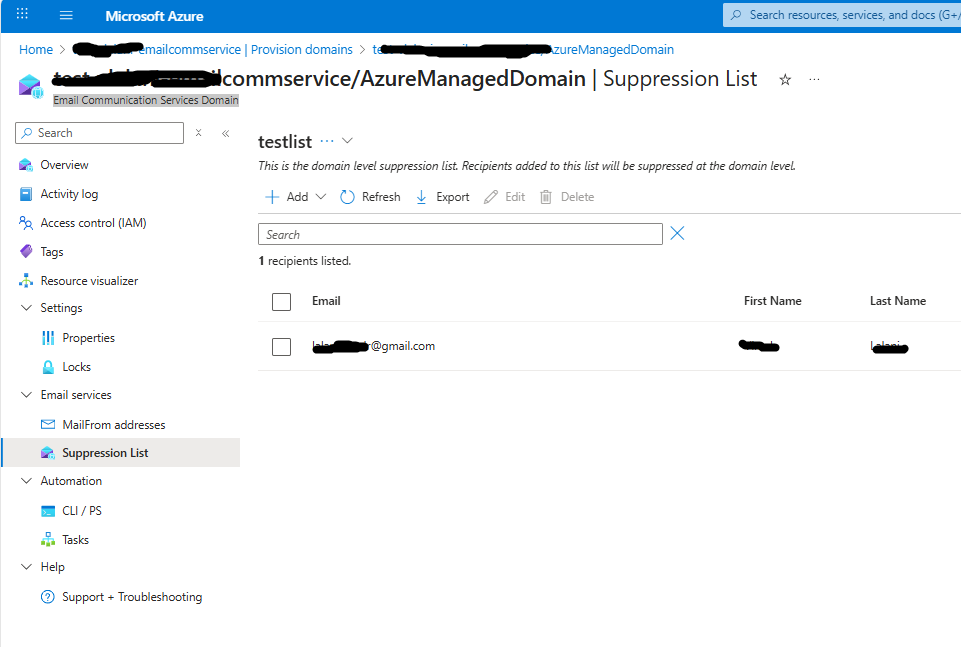Click the Email Communication Services resource icon
The width and height of the screenshot is (961, 647).
click(x=30, y=86)
